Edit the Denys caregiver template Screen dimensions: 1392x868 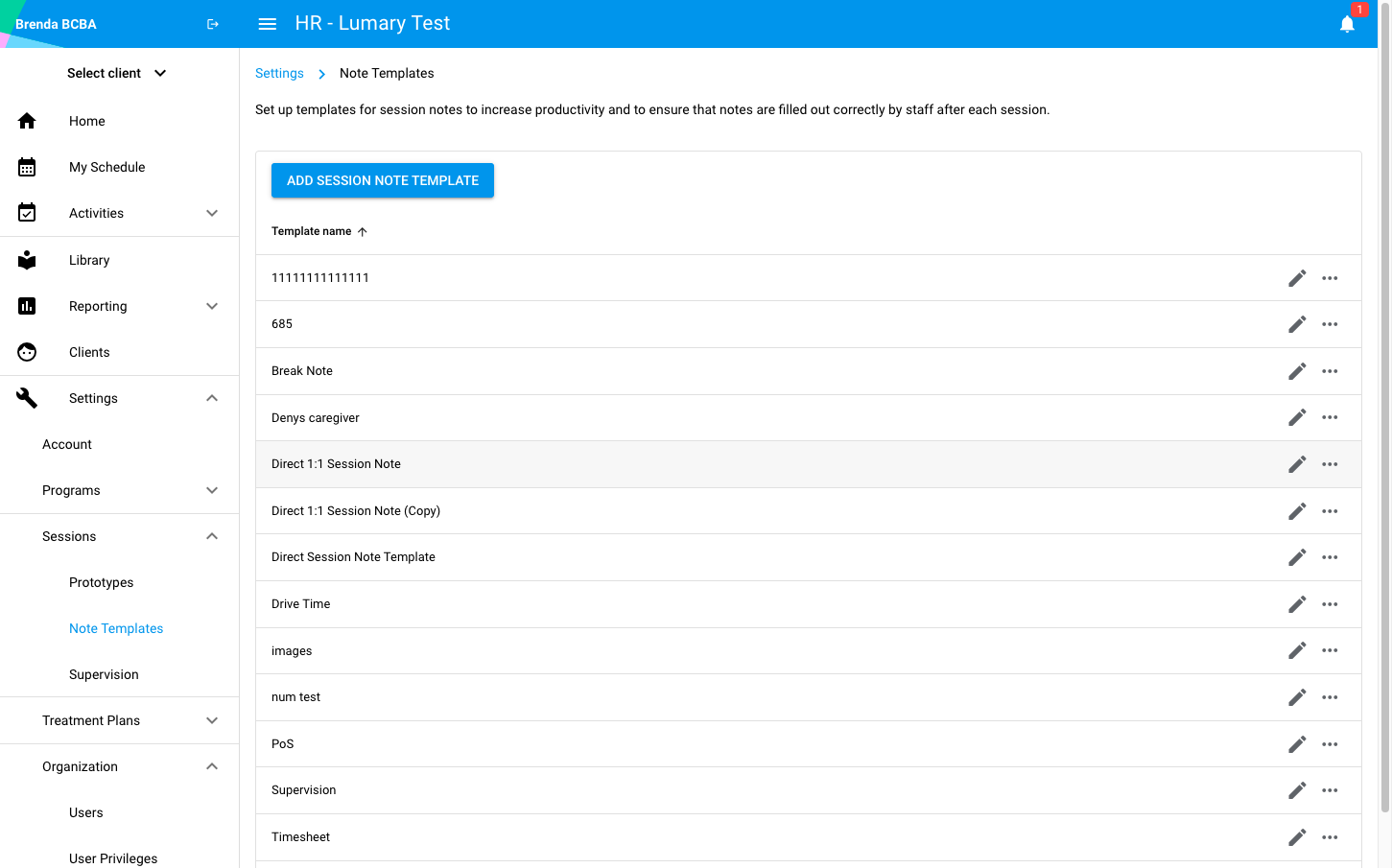(x=1297, y=417)
